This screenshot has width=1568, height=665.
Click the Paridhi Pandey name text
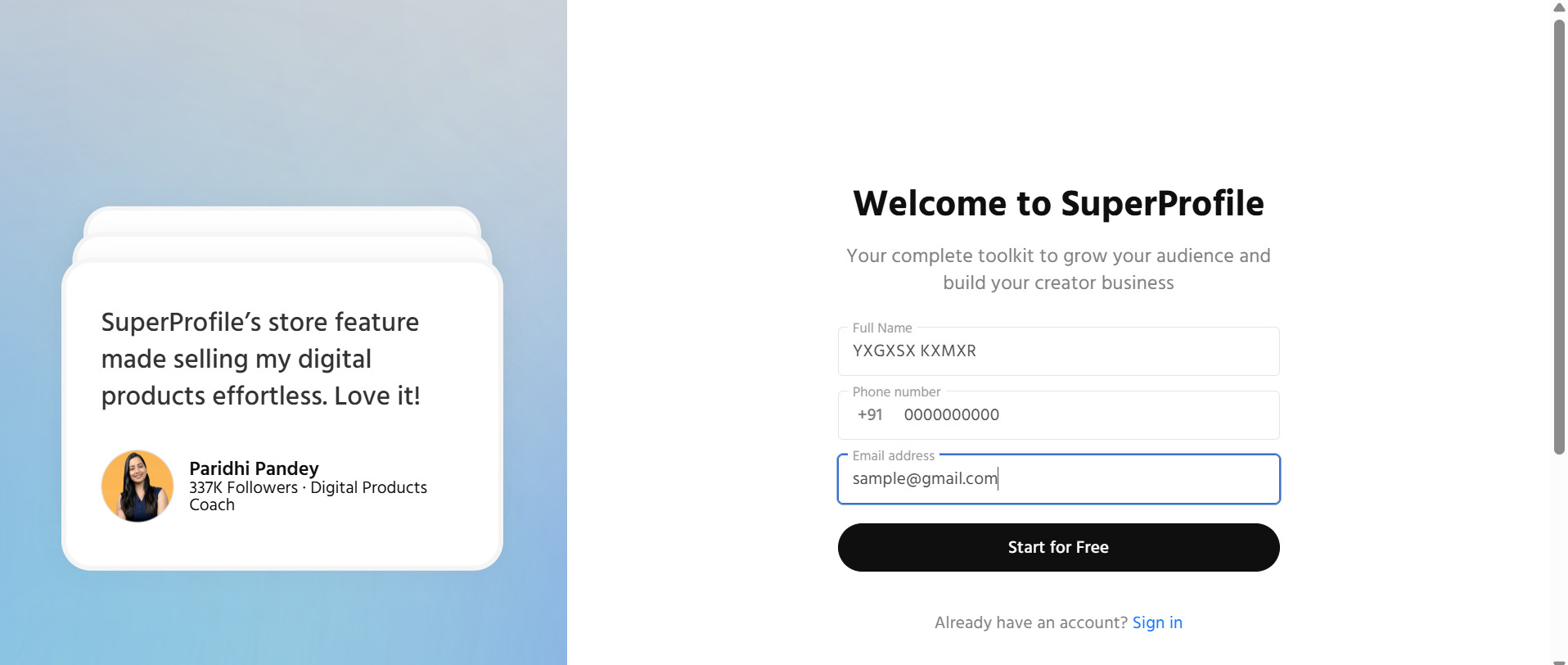(x=254, y=468)
